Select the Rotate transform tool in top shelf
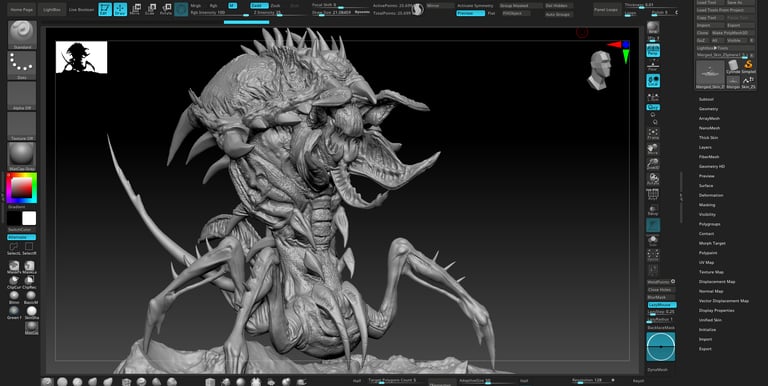The width and height of the screenshot is (768, 386). [x=166, y=9]
